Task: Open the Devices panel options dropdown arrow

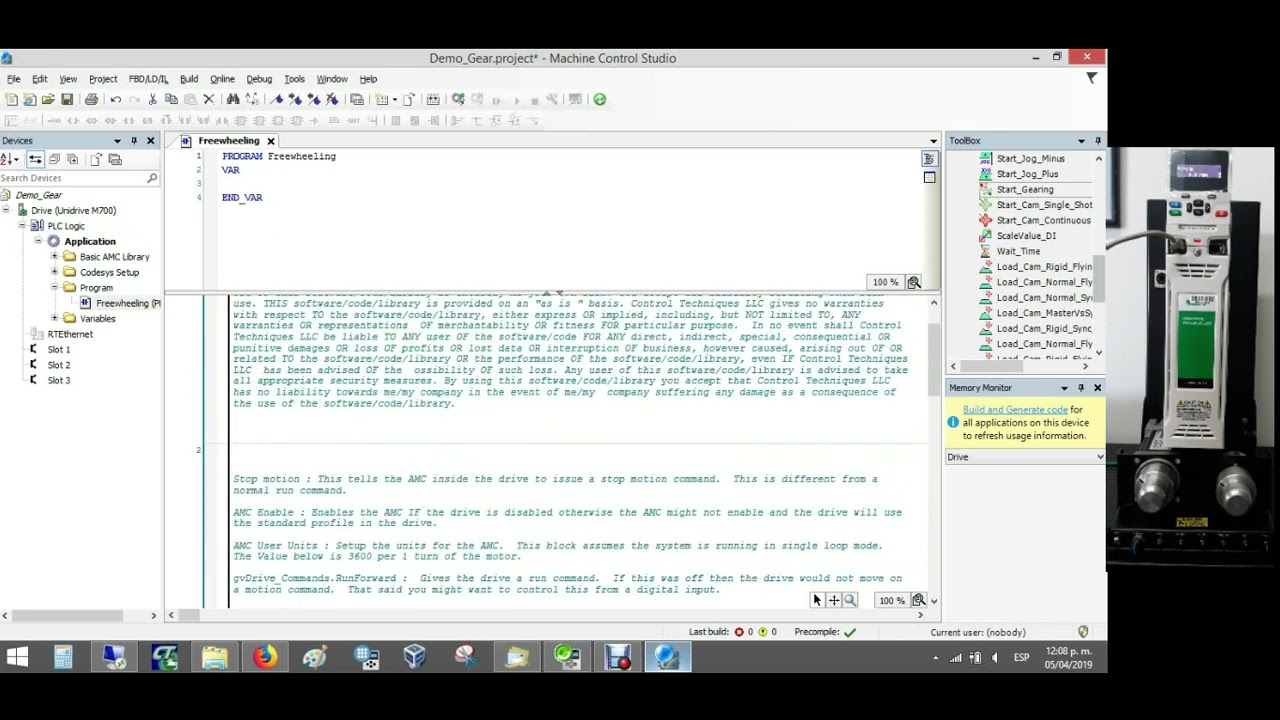Action: click(x=117, y=141)
